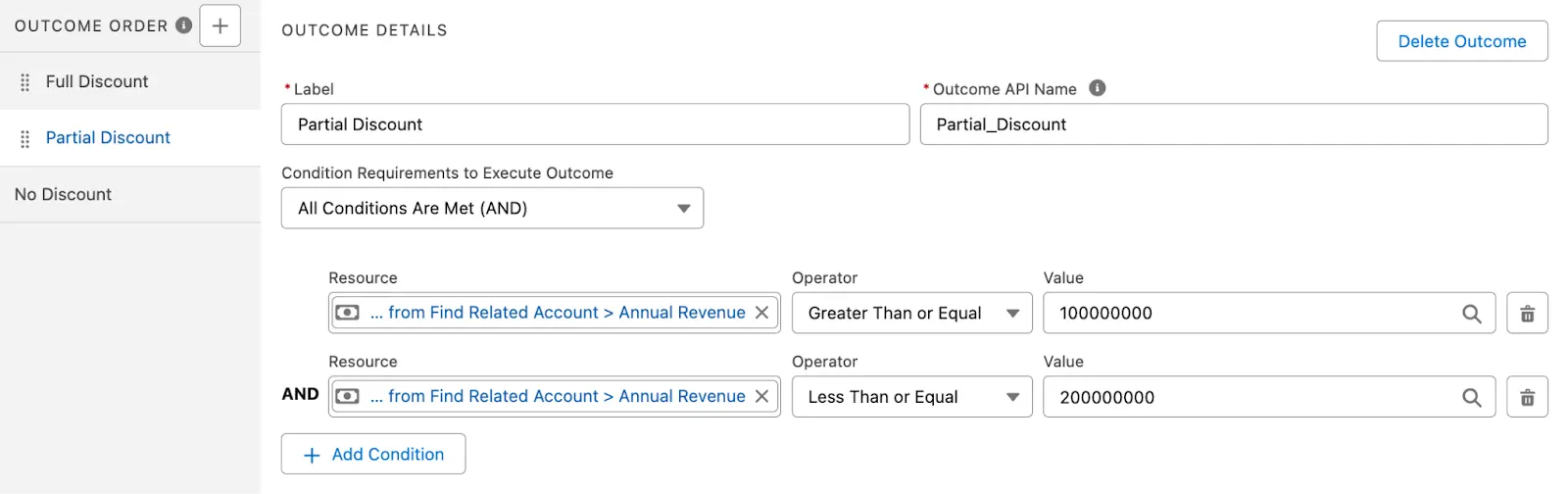Click into the Label text field

(595, 124)
